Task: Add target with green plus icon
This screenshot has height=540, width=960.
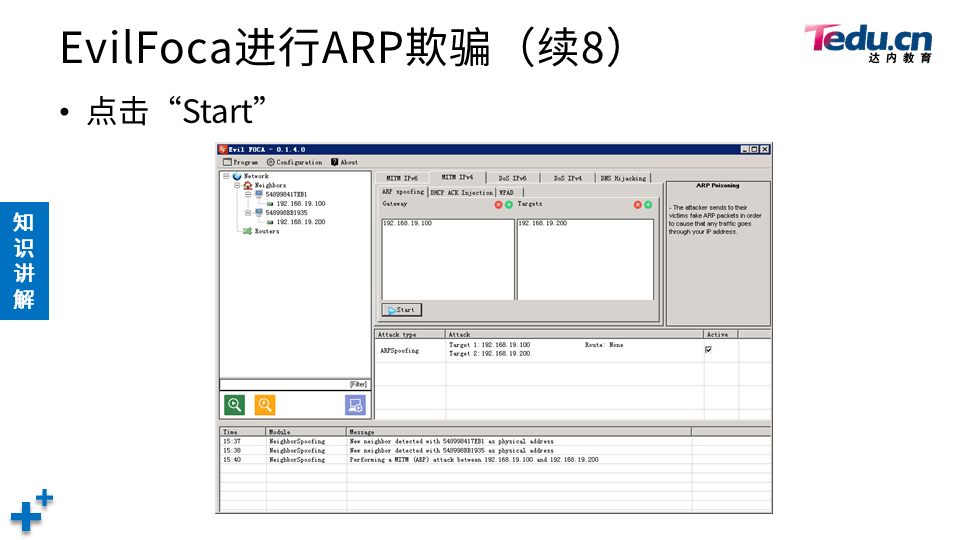Action: tap(648, 204)
